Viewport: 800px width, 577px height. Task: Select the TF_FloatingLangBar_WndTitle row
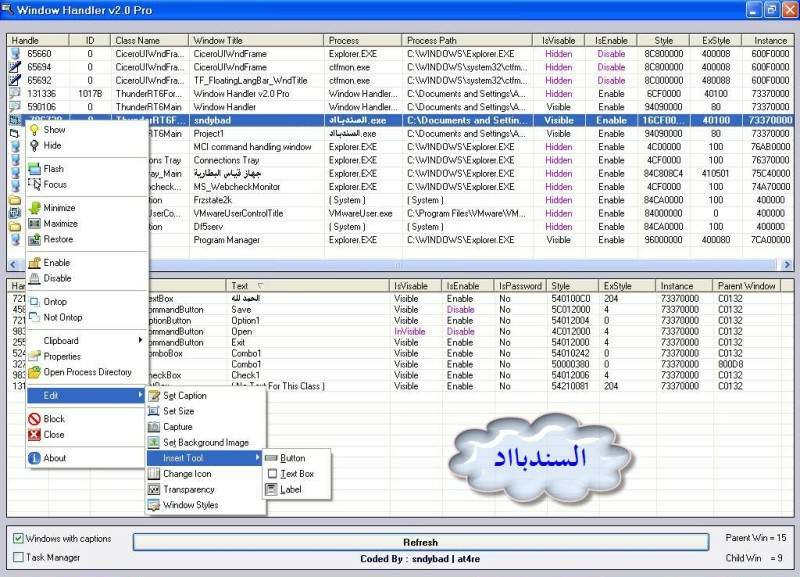[x=400, y=81]
